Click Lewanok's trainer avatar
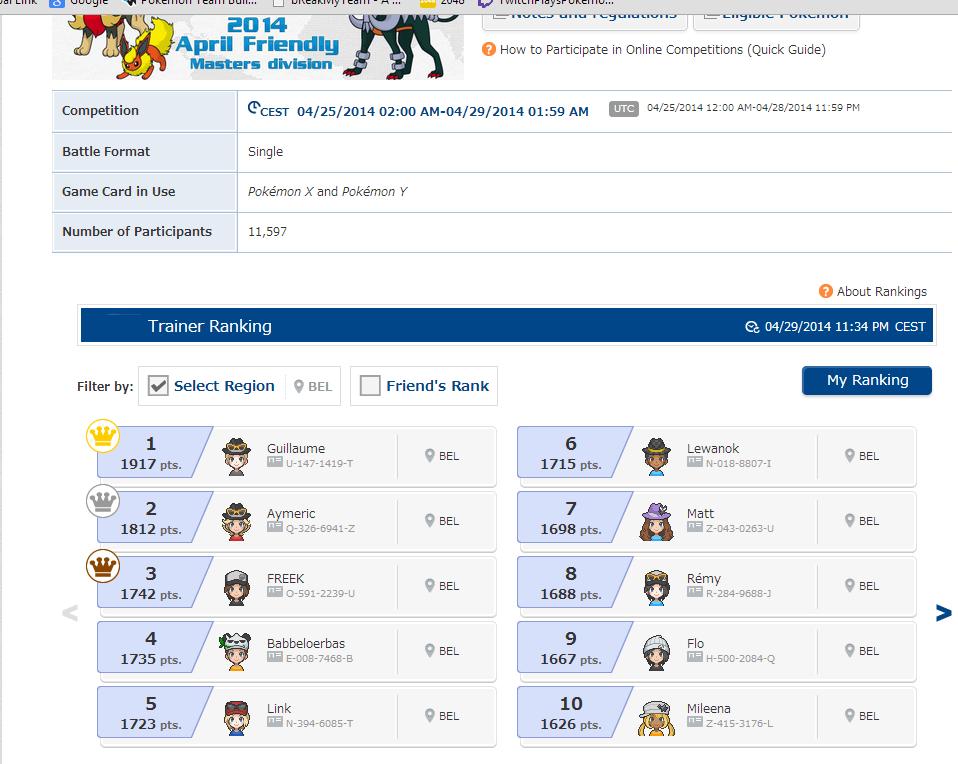This screenshot has width=958, height=764. 657,457
